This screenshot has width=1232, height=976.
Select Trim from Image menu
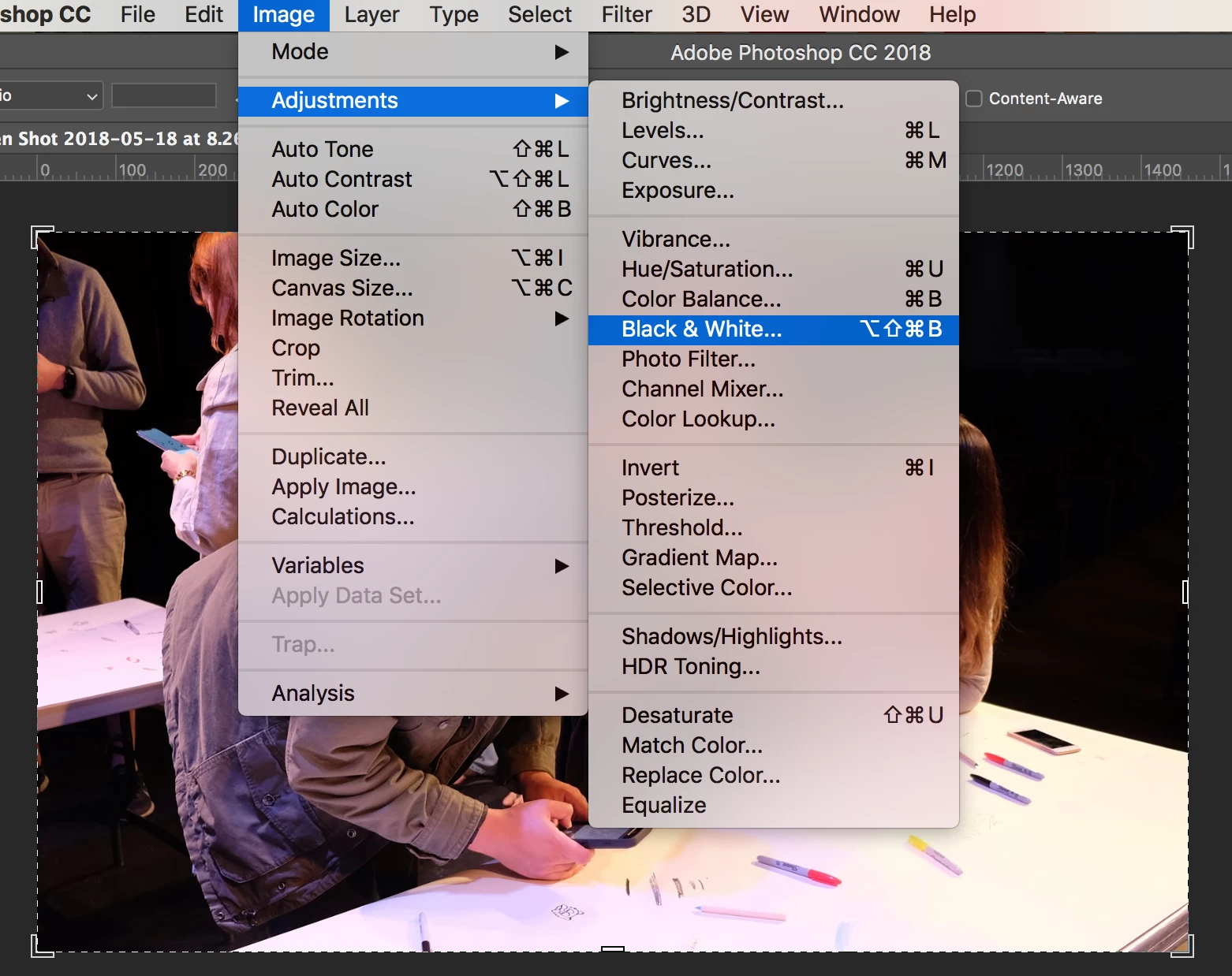(413, 378)
